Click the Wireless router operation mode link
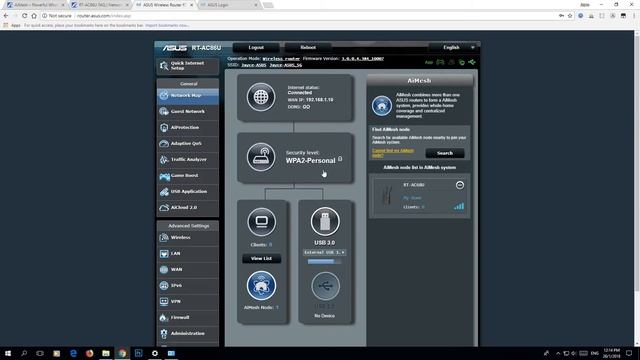This screenshot has width=640, height=360. coord(281,59)
